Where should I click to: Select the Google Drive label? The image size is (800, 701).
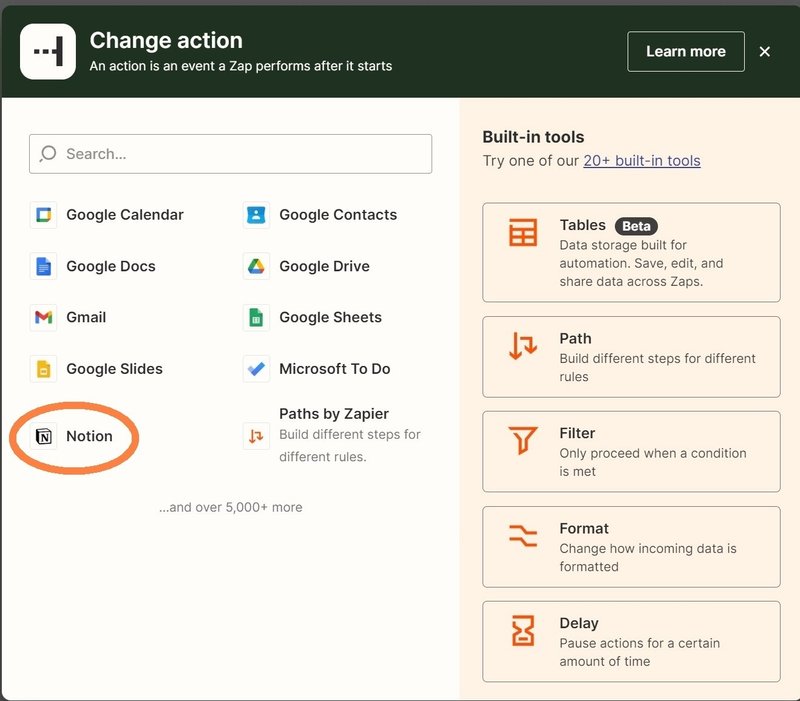point(324,266)
